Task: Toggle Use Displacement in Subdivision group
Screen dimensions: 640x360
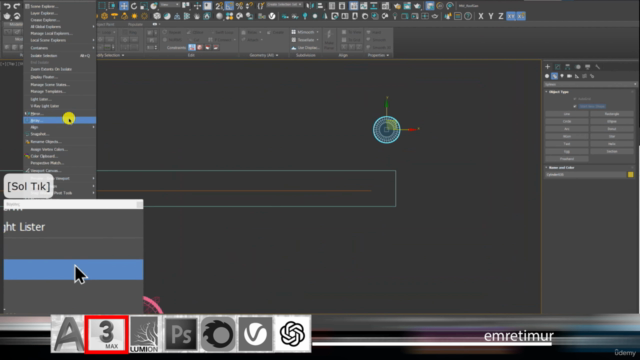Action: point(305,47)
